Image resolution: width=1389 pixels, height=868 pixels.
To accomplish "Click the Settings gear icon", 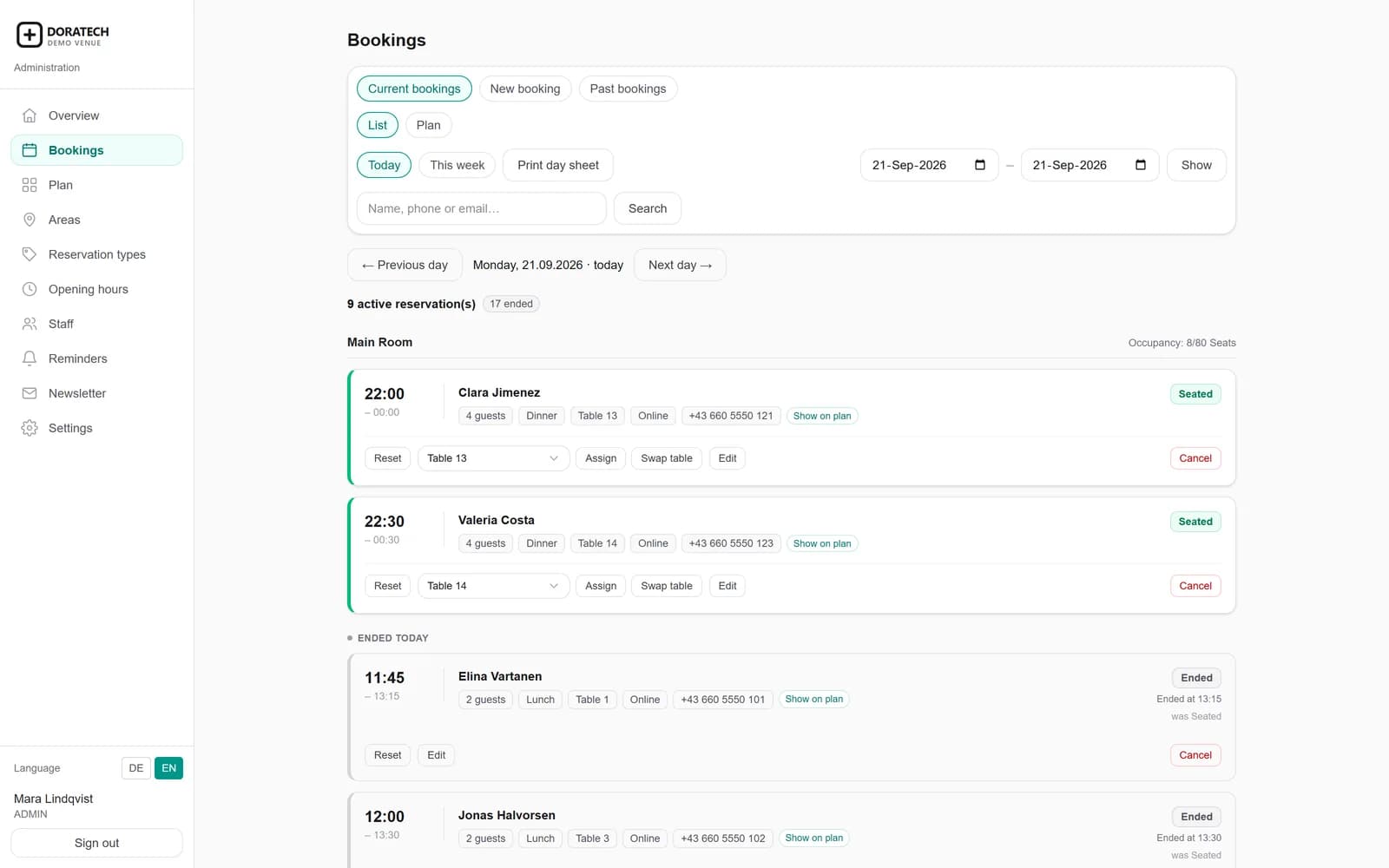I will click(x=30, y=428).
